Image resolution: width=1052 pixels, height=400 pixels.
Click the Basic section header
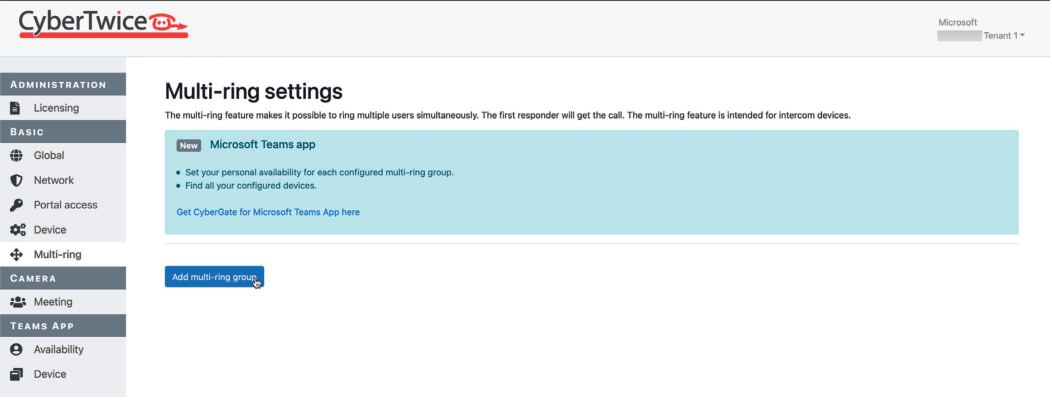click(63, 132)
